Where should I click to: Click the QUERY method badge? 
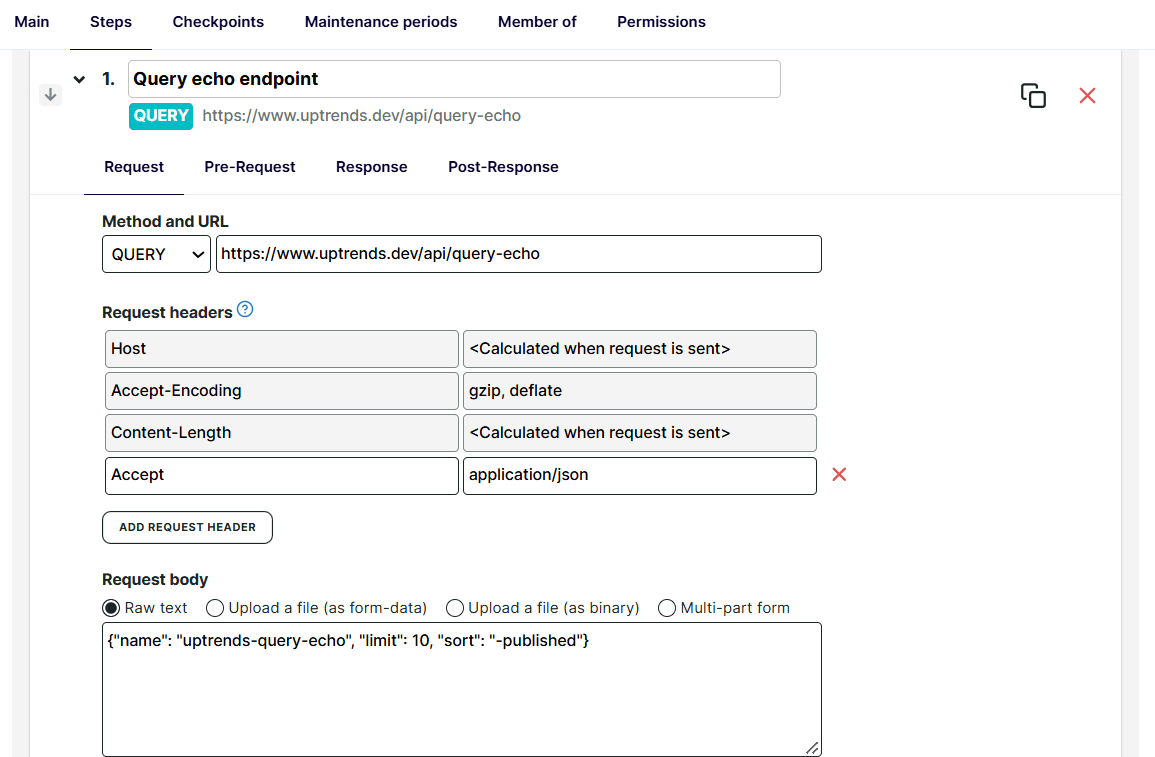(161, 116)
